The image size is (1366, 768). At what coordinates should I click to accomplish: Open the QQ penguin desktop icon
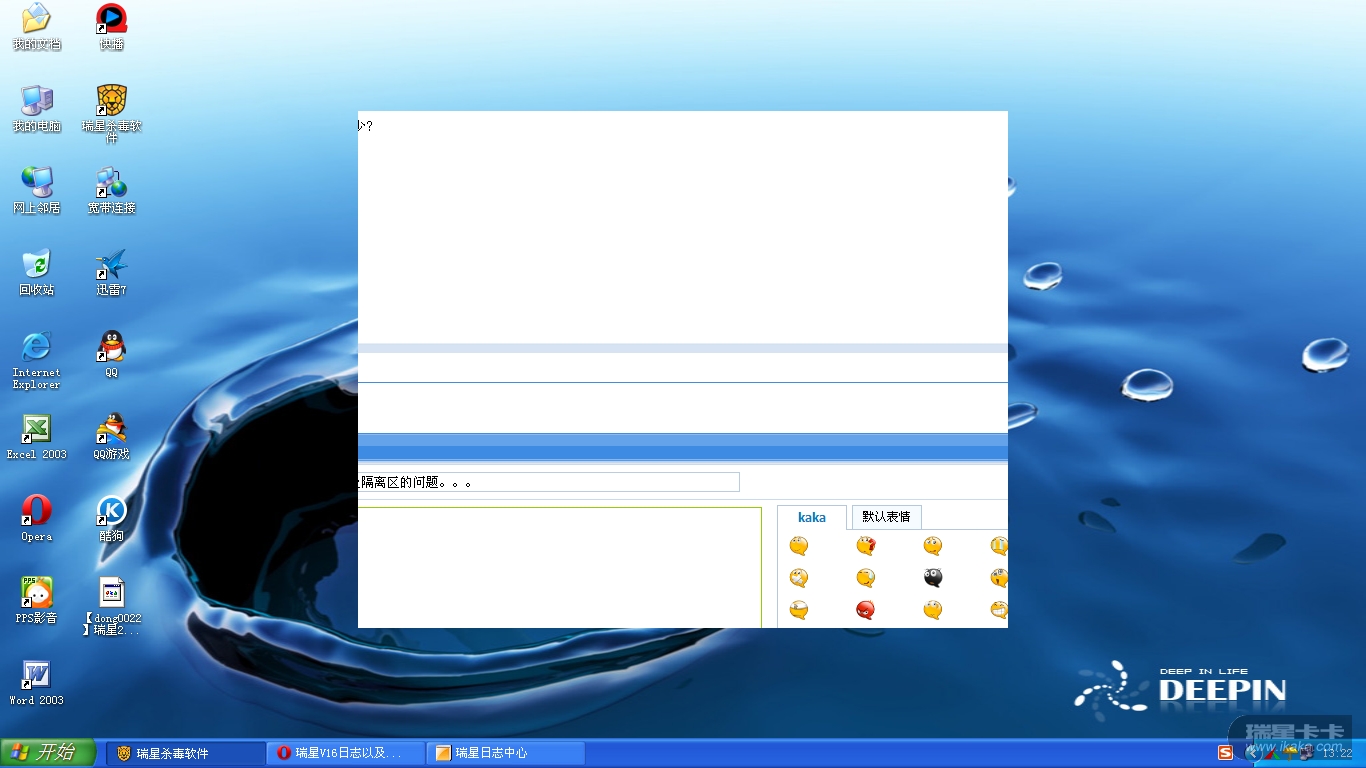pyautogui.click(x=111, y=347)
